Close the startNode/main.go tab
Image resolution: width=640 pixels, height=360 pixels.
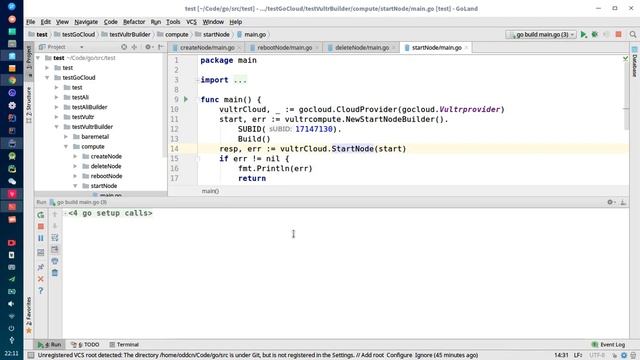466,48
